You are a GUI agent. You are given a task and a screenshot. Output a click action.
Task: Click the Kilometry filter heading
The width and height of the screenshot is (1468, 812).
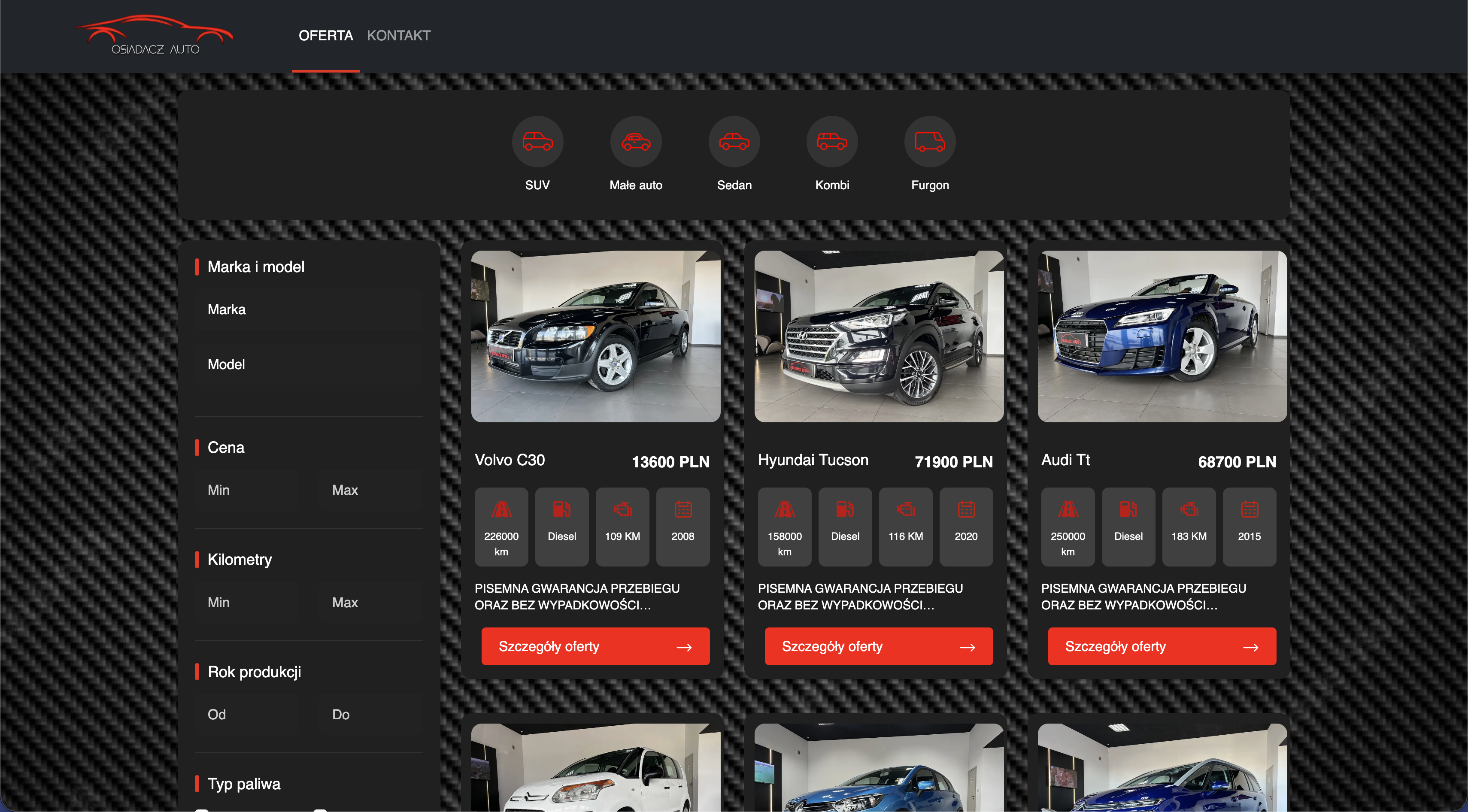[240, 560]
